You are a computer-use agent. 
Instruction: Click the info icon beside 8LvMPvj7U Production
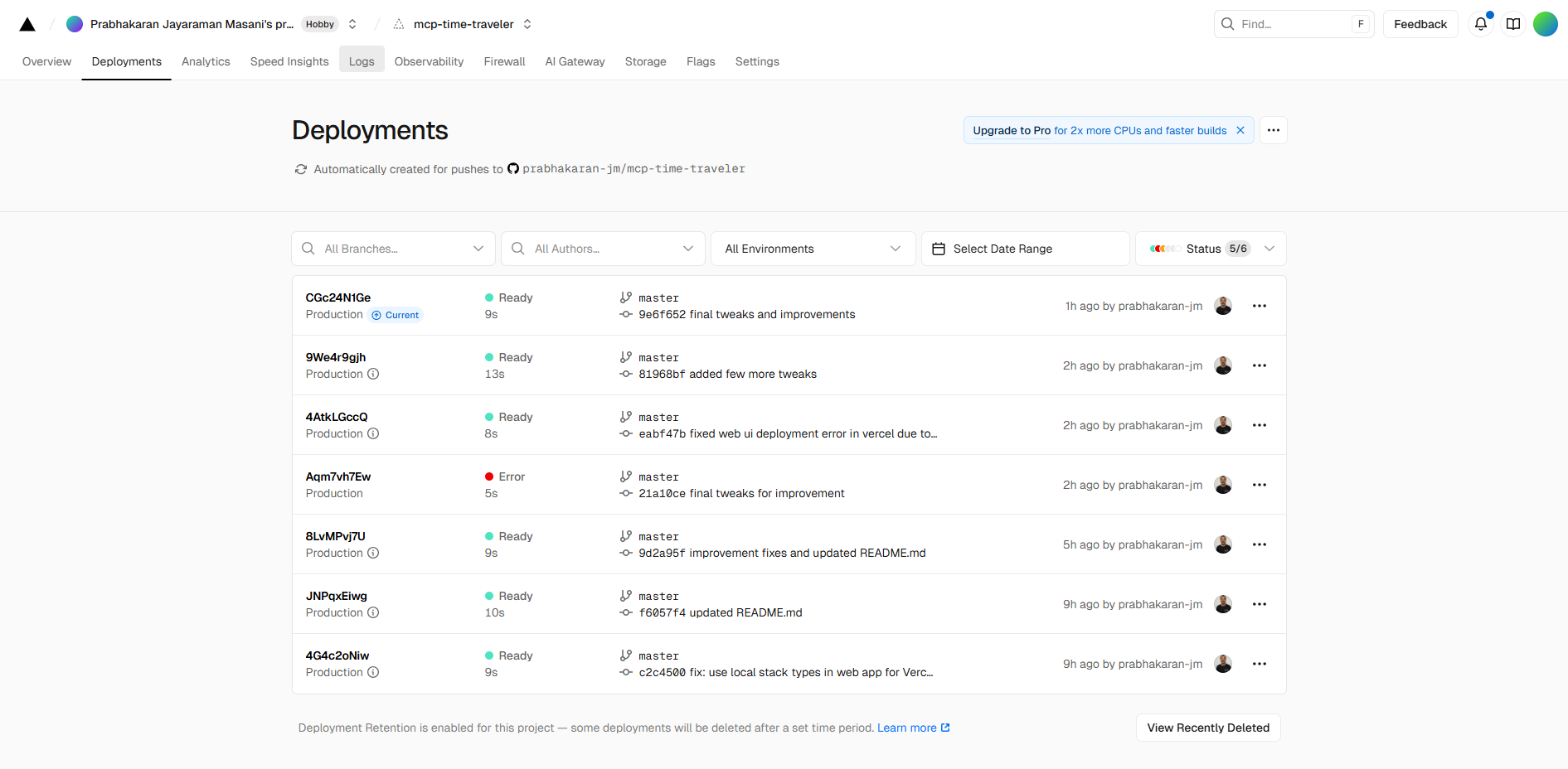(x=373, y=553)
